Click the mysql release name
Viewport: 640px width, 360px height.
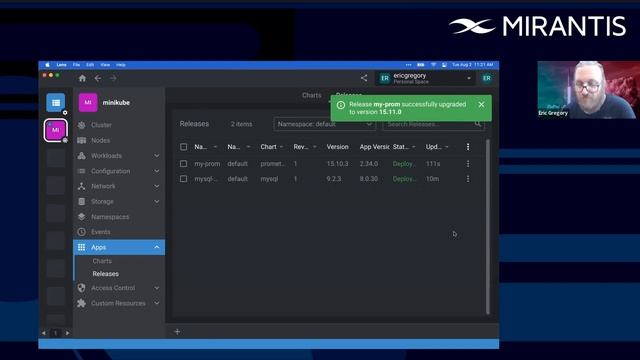pos(206,179)
